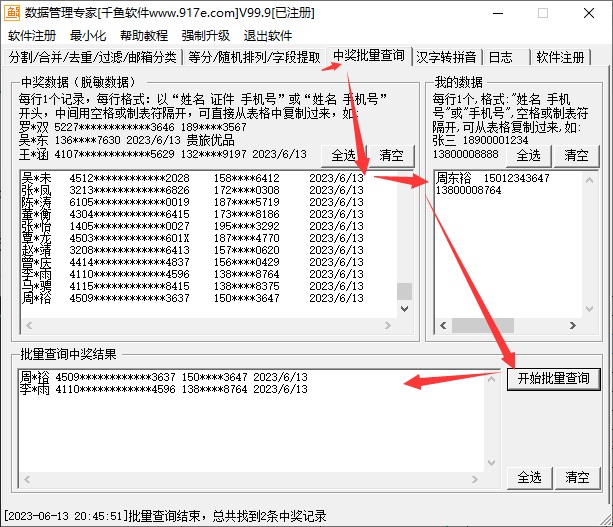
Task: Go to the 汉字转拼音 tab
Action: [x=446, y=57]
